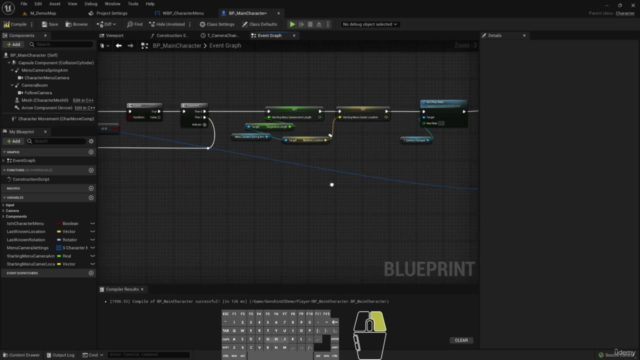The height and width of the screenshot is (360, 640).
Task: Switch to T_CameraChange timeline tab
Action: click(223, 36)
